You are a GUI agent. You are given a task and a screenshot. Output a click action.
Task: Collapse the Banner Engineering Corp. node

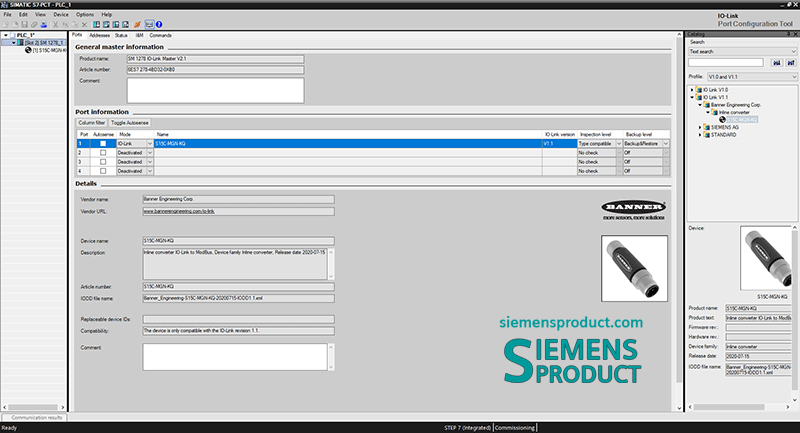700,105
